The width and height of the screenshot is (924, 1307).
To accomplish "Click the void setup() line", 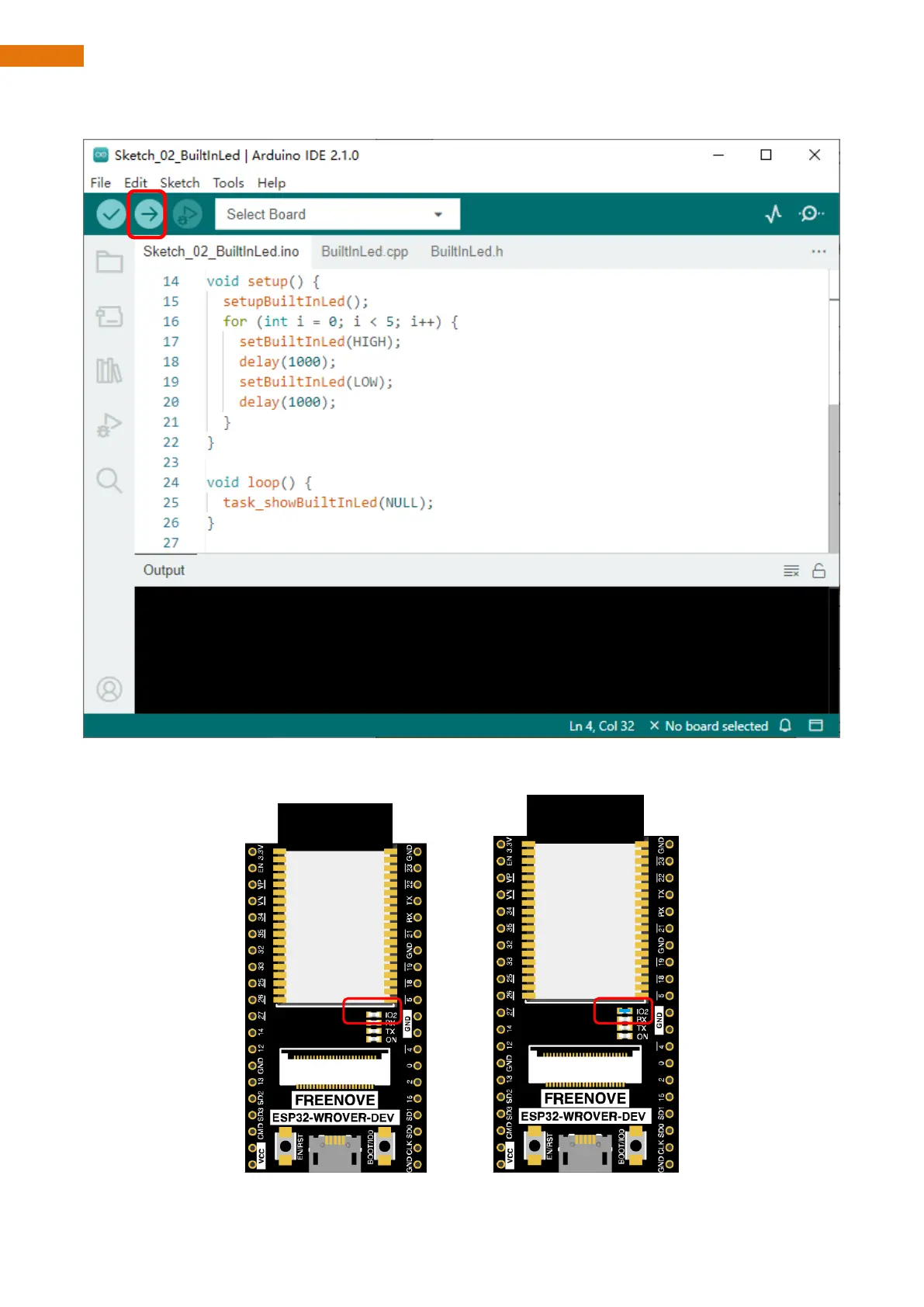I will [263, 281].
